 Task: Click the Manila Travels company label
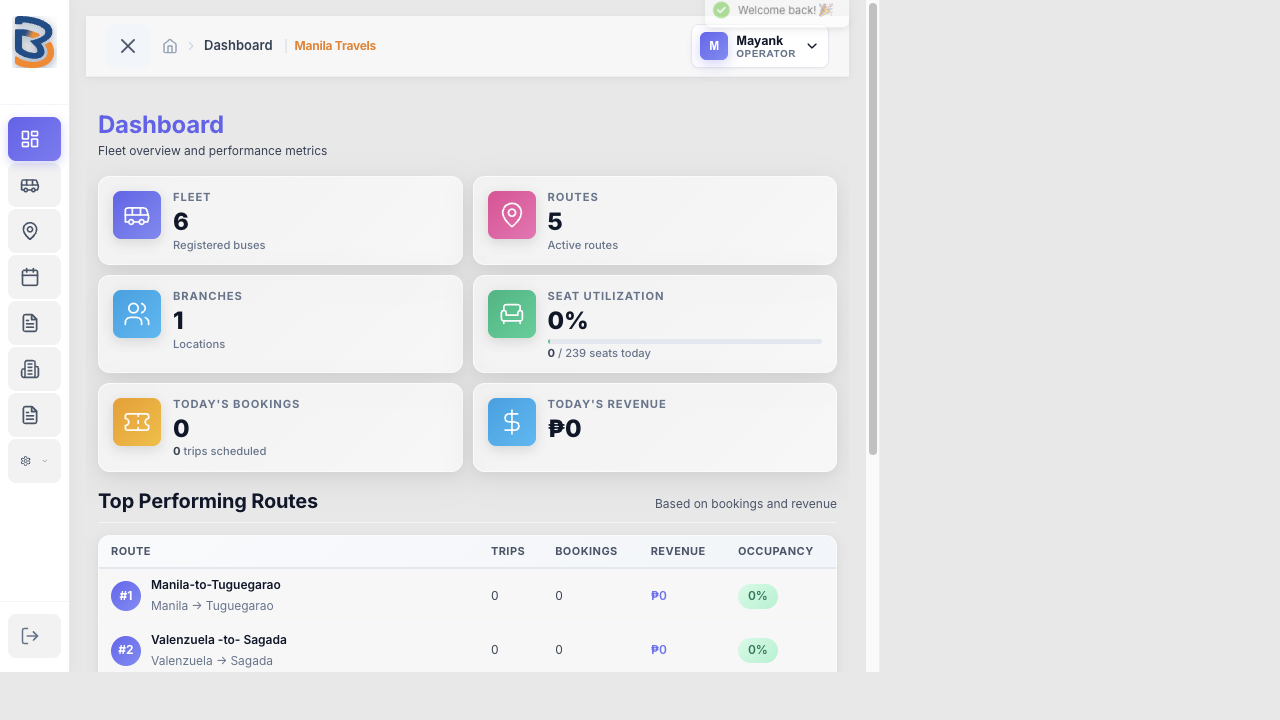pyautogui.click(x=335, y=46)
